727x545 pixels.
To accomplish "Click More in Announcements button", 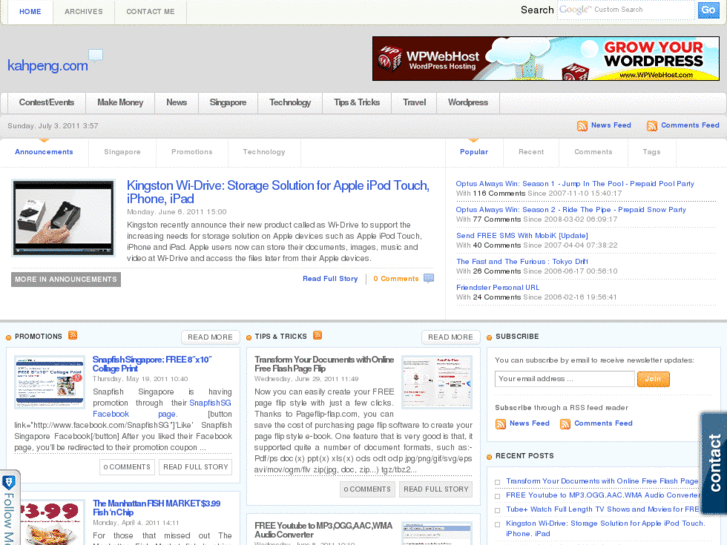I will 66,279.
